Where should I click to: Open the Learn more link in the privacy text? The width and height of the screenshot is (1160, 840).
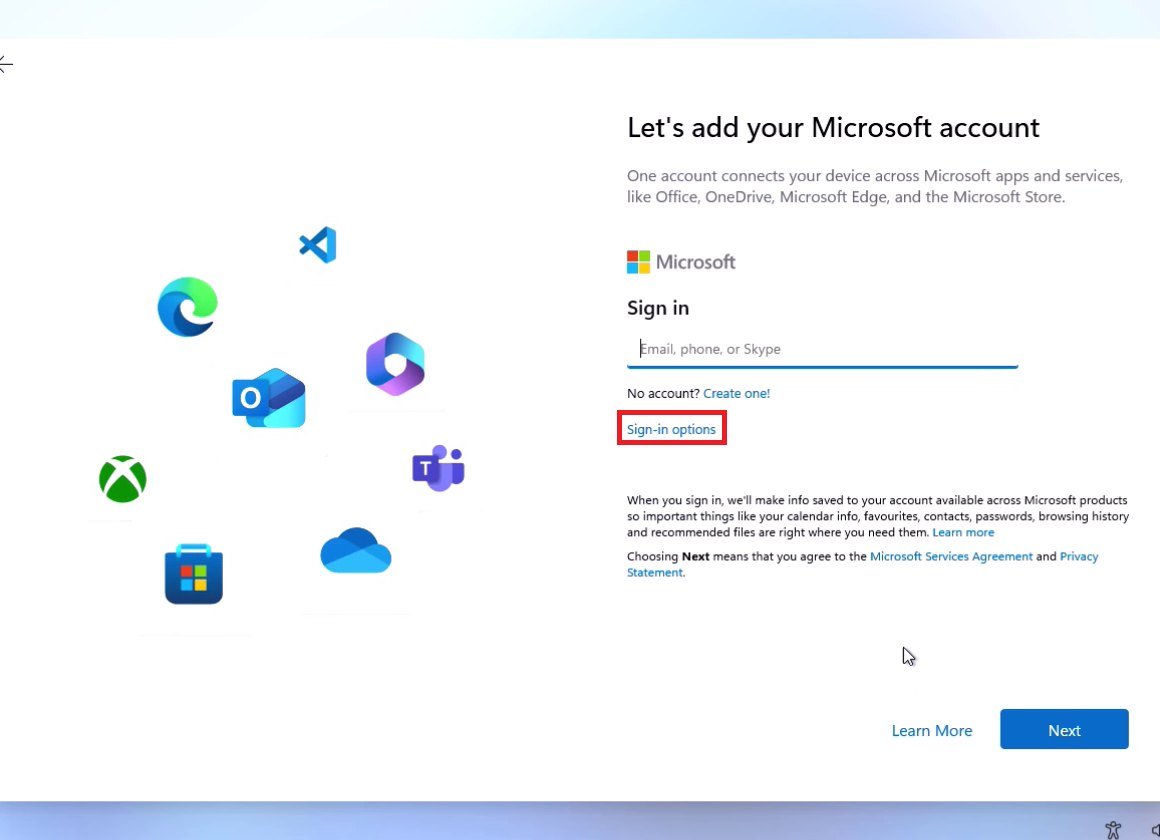pos(962,532)
